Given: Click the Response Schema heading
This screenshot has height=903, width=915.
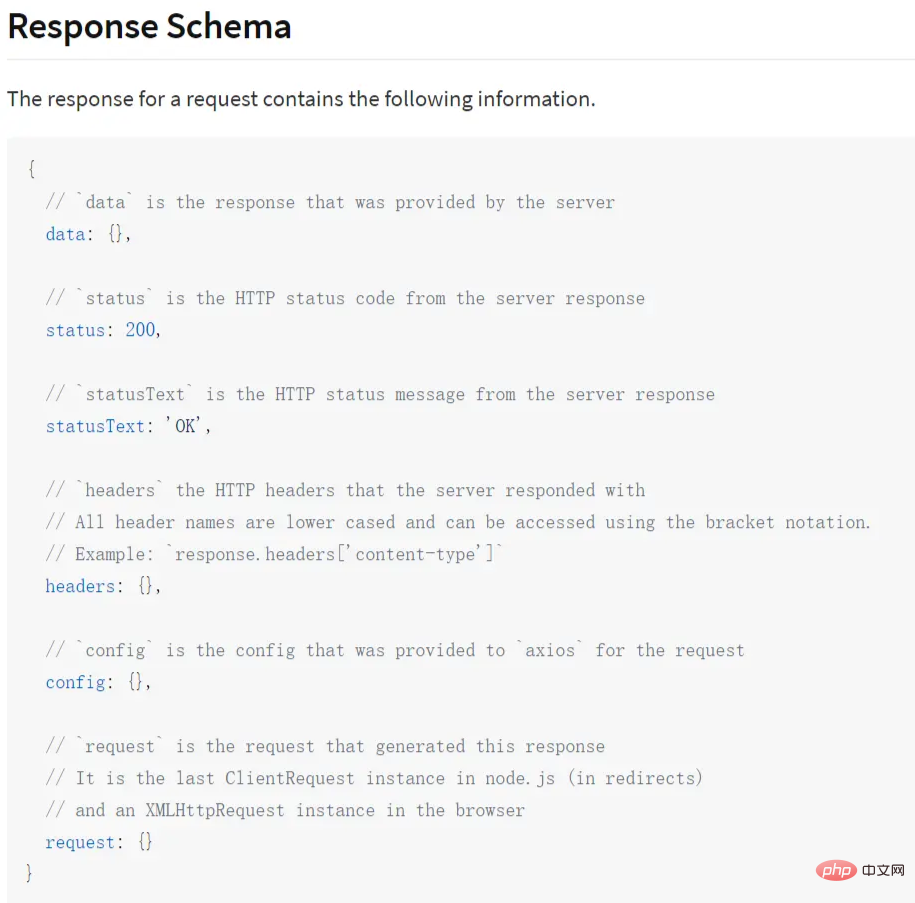Looking at the screenshot, I should pos(149,27).
